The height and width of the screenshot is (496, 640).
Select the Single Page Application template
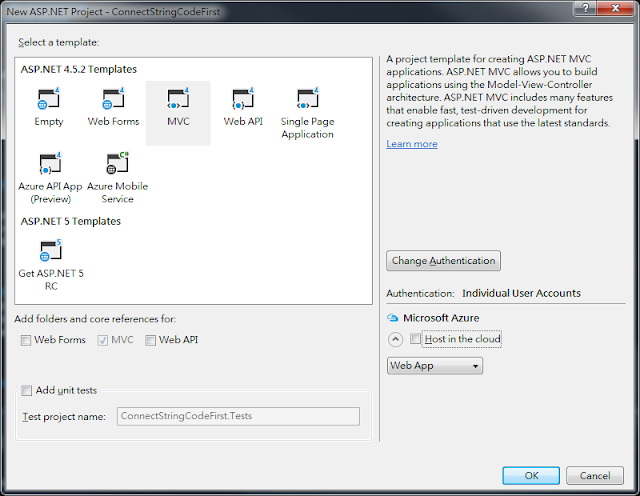307,113
